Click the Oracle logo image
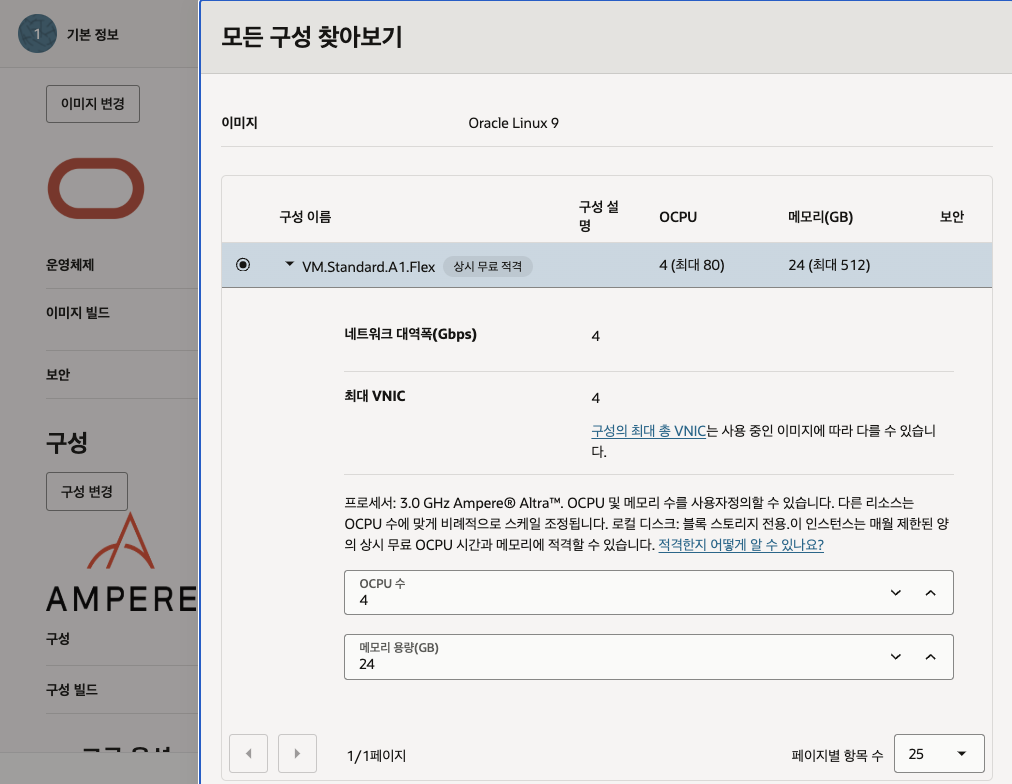Screen dimensions: 1012x784 [96, 188]
